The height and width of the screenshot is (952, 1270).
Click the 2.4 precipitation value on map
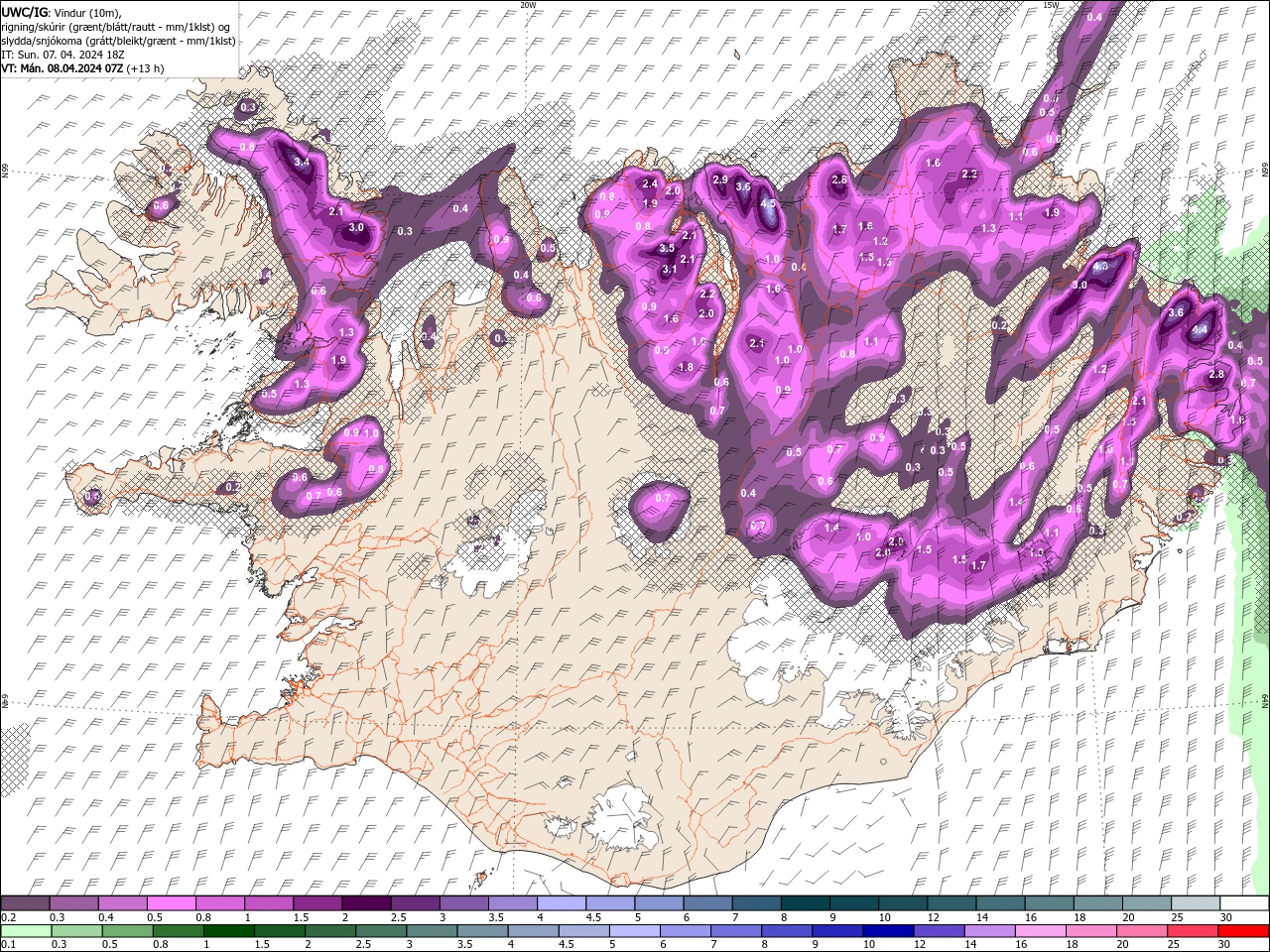tap(651, 183)
